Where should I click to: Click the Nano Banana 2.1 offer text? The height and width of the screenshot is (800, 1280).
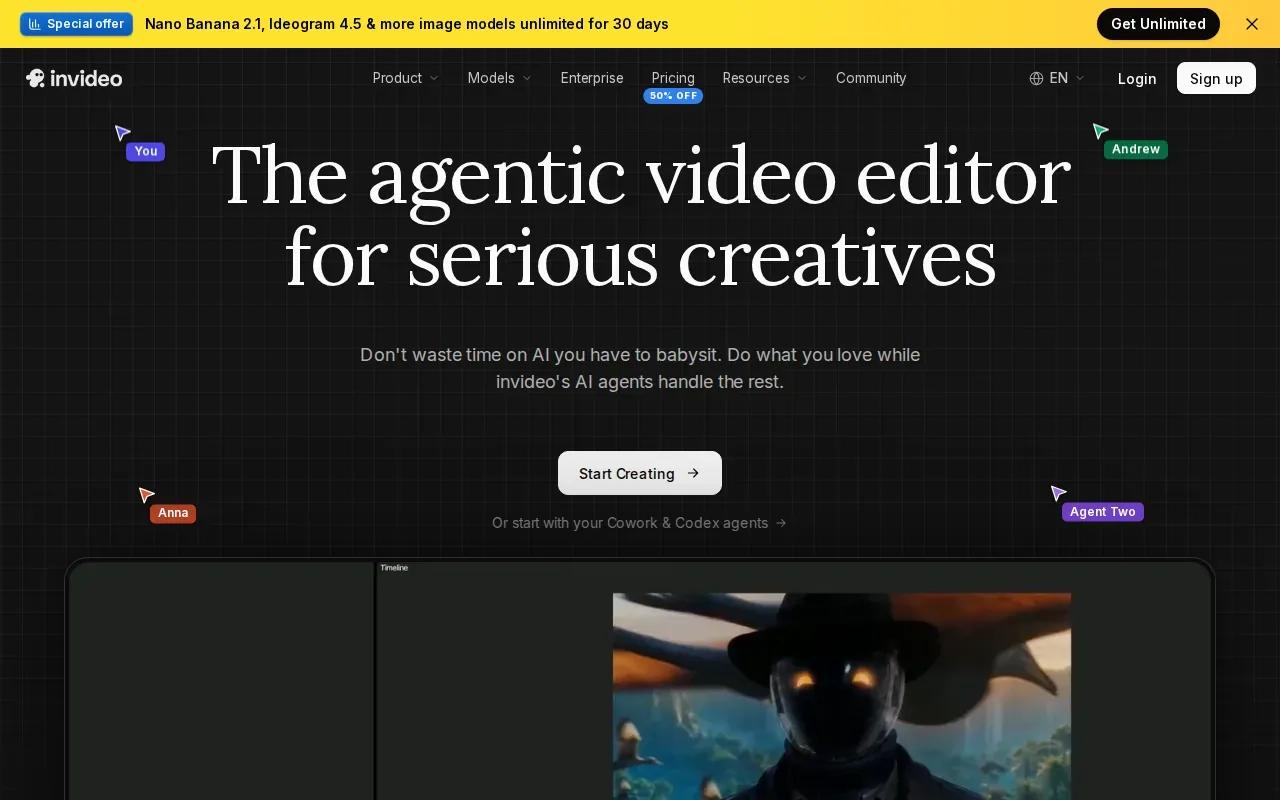click(407, 24)
